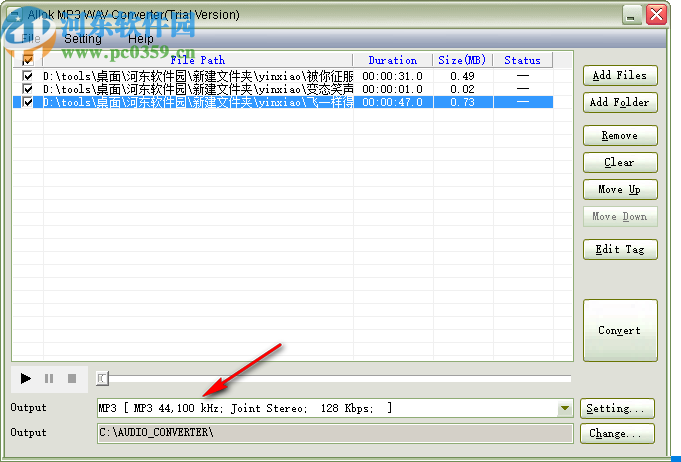681x462 pixels.
Task: Move the selected file up
Action: (620, 189)
